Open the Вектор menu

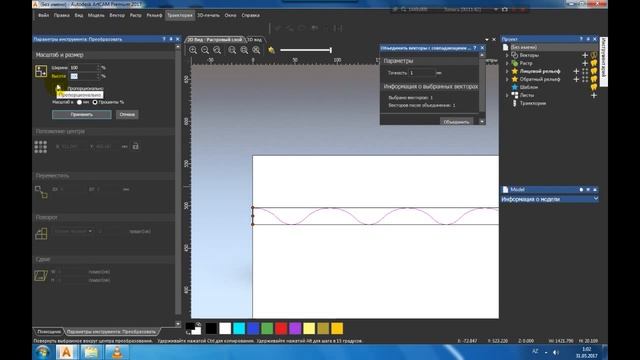pos(117,16)
